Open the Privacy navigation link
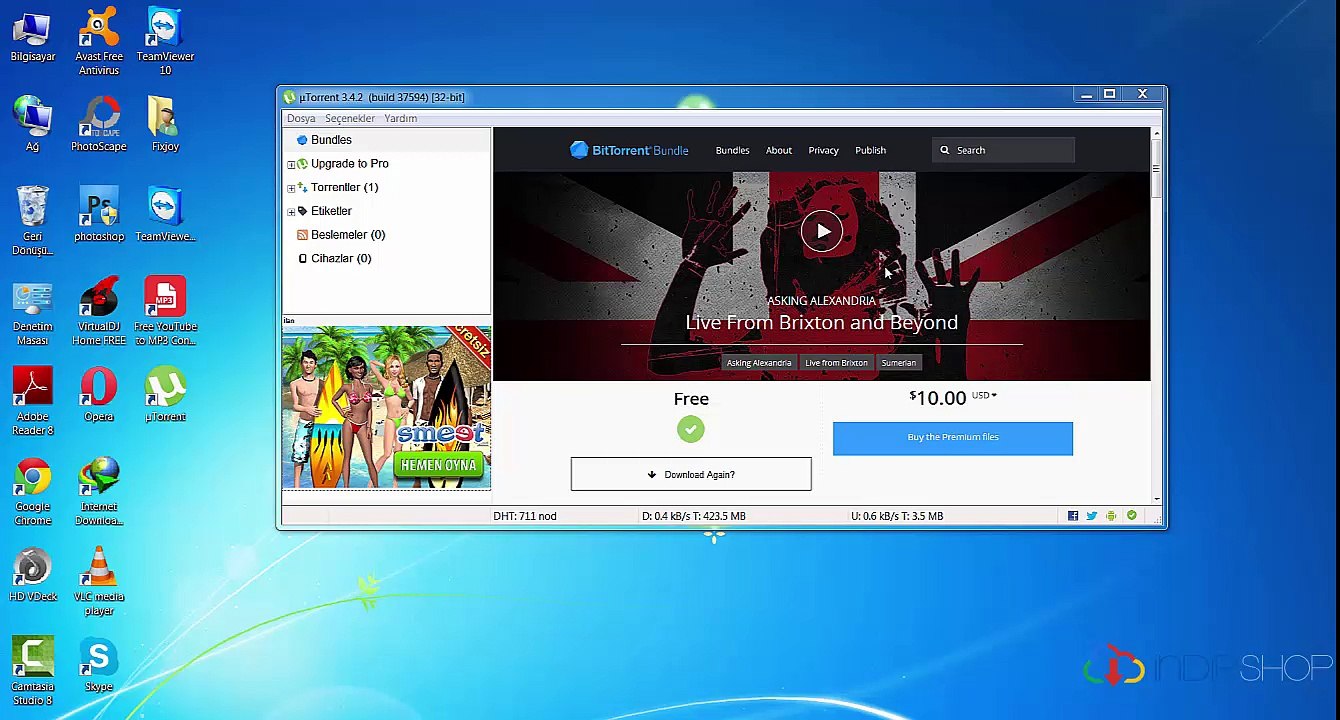 click(823, 150)
